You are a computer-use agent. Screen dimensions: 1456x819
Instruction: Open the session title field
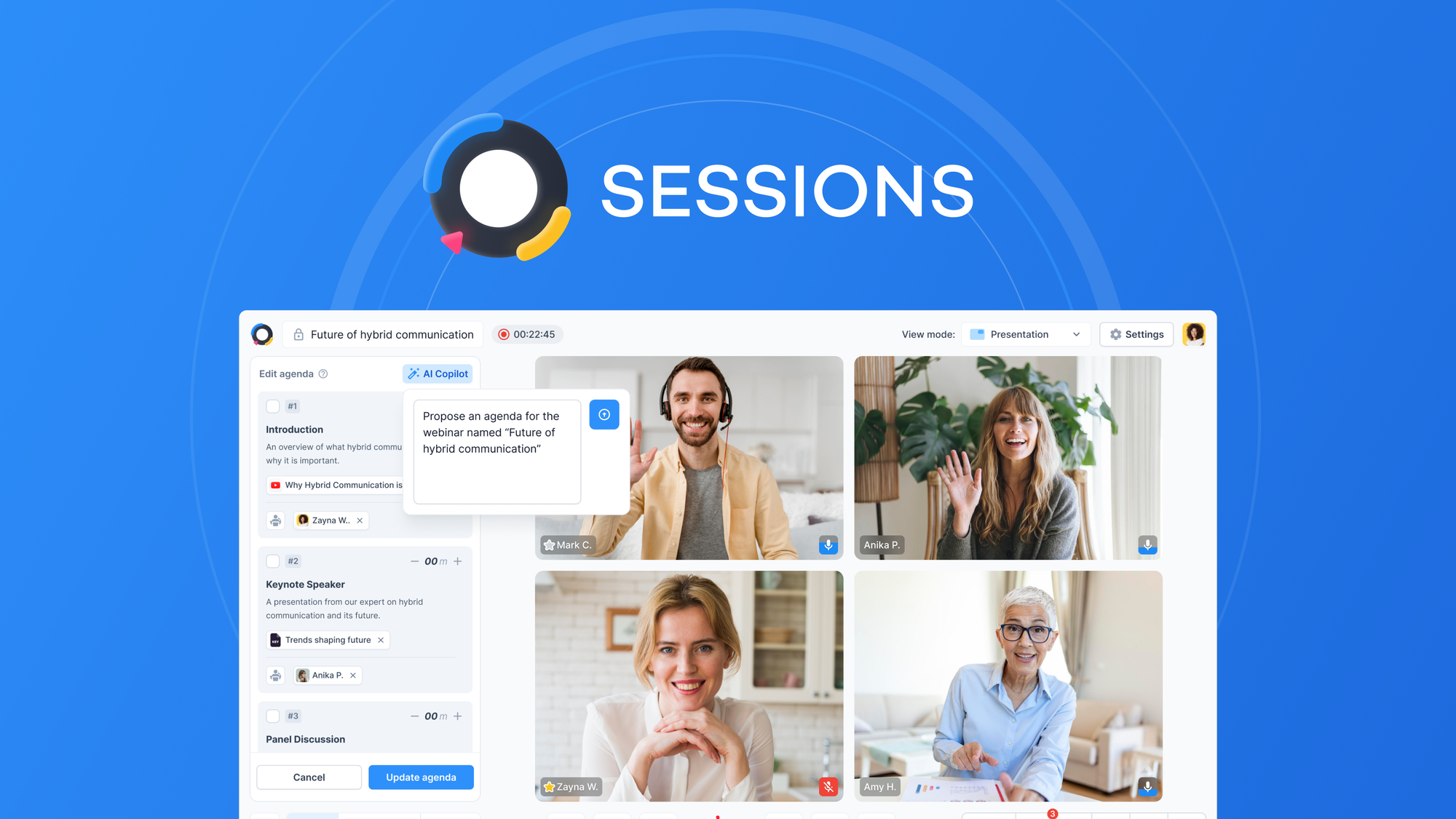tap(392, 333)
